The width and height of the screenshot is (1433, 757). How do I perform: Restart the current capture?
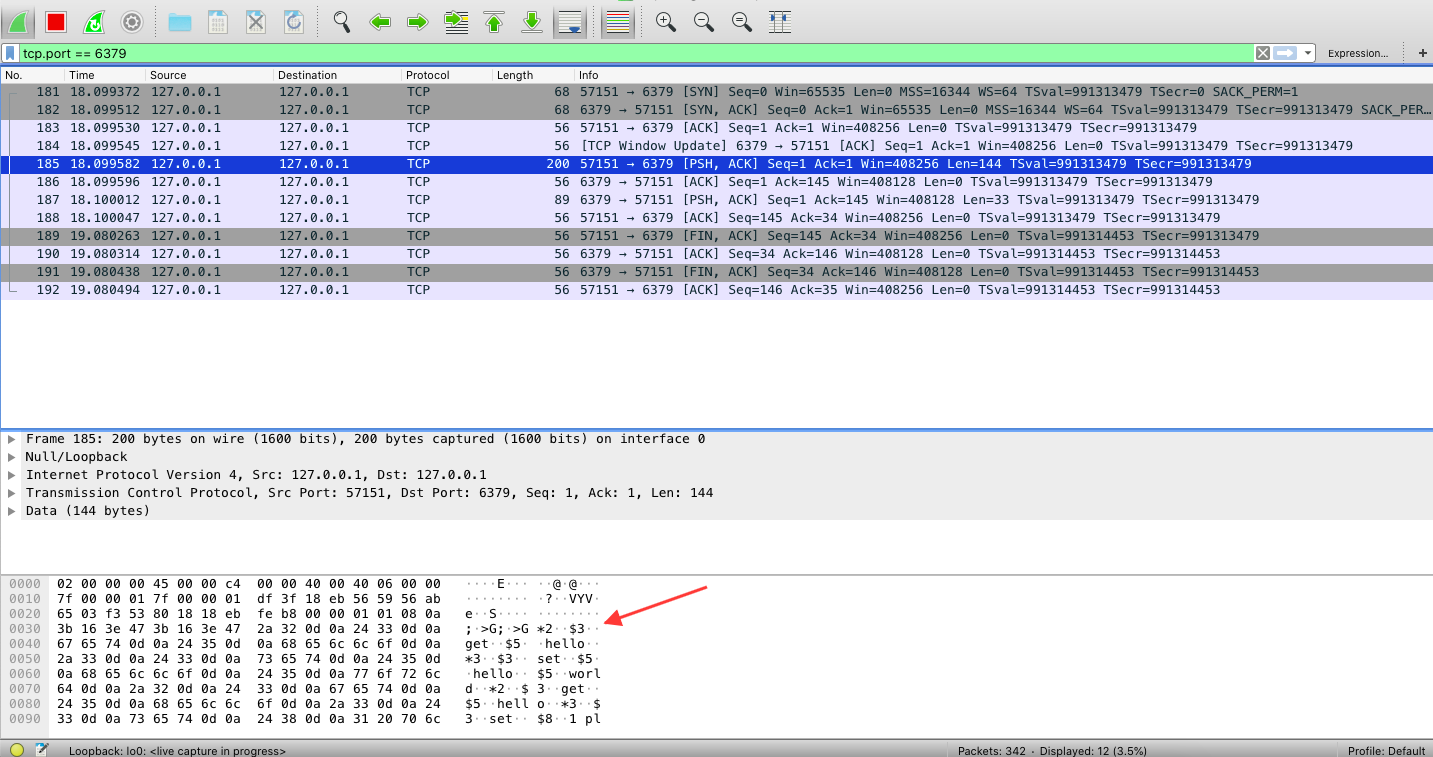pos(93,21)
